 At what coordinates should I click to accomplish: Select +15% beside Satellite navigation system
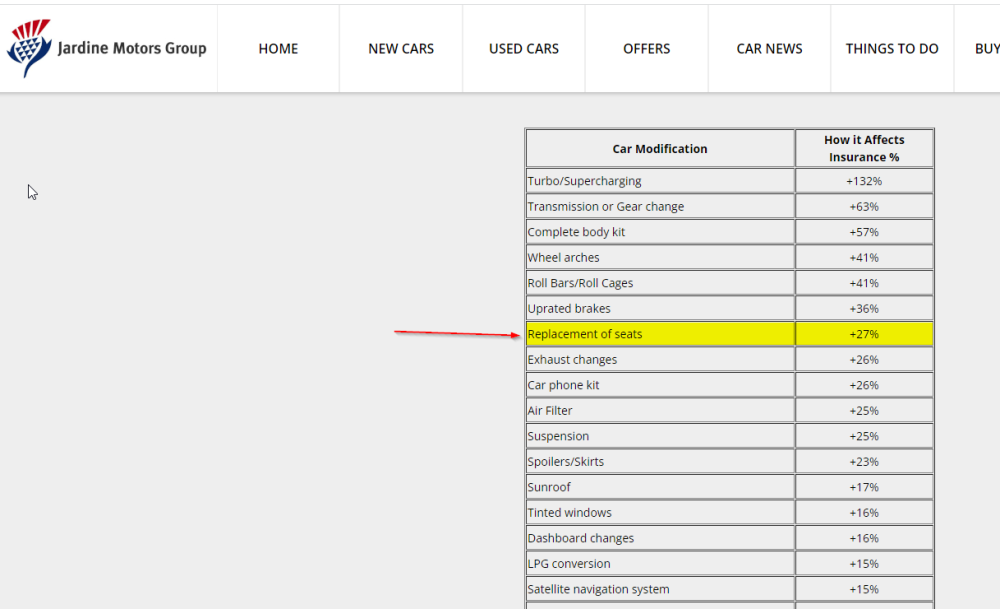tap(864, 589)
